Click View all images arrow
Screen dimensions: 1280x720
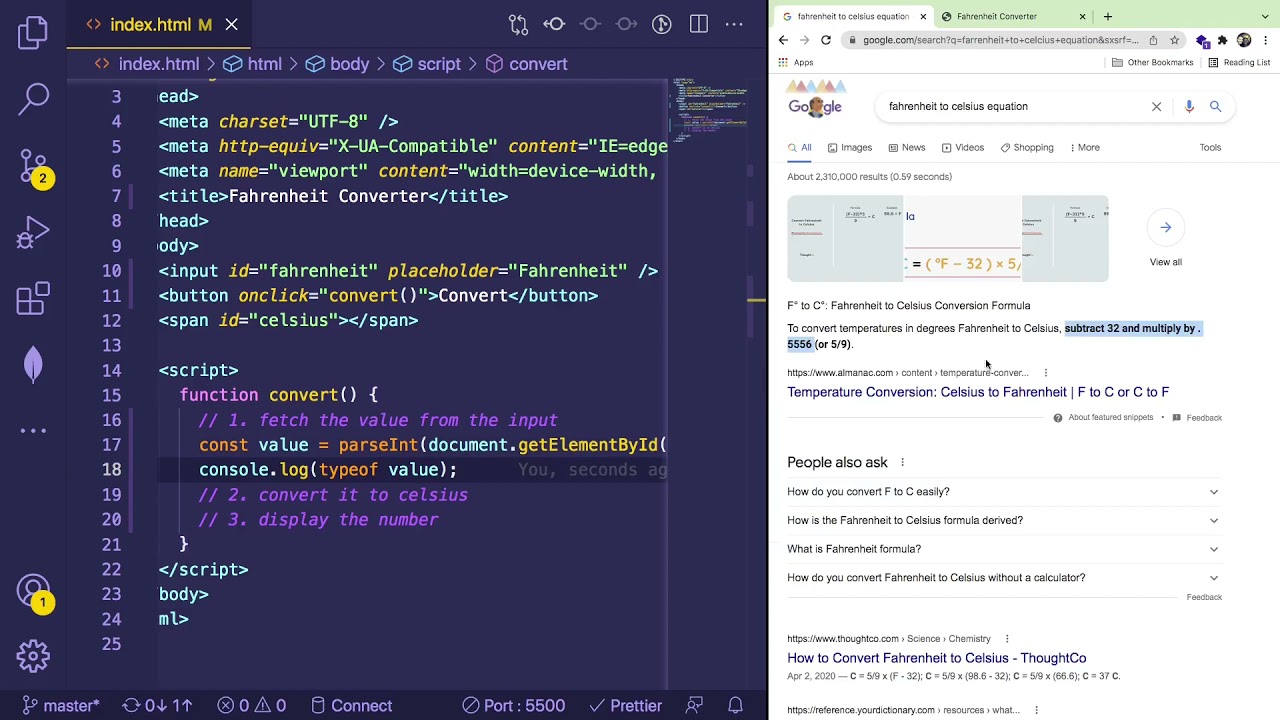[1166, 228]
